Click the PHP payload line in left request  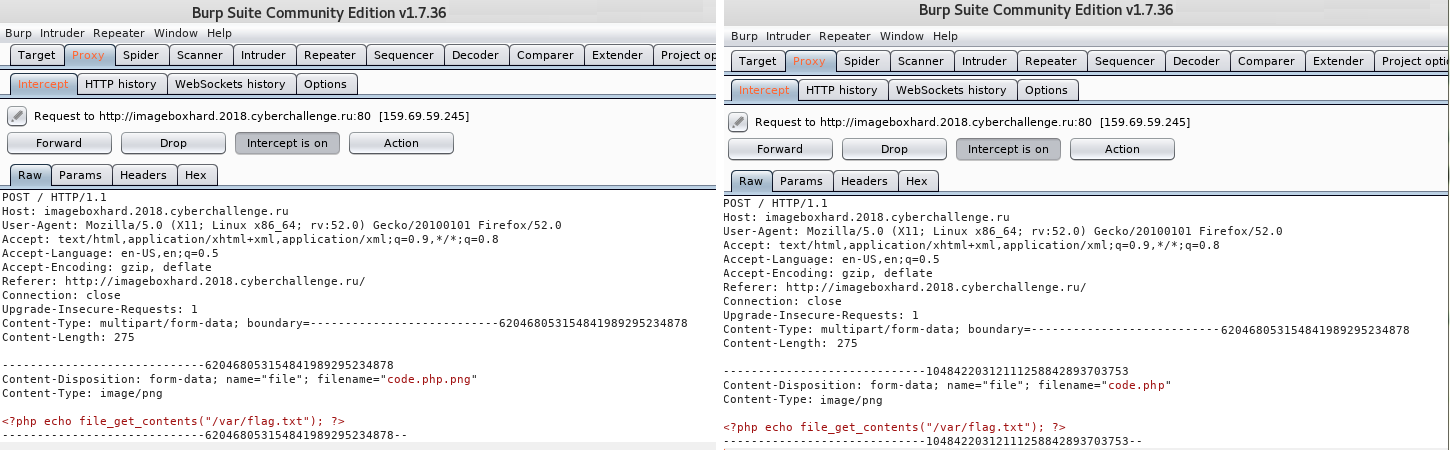173,422
